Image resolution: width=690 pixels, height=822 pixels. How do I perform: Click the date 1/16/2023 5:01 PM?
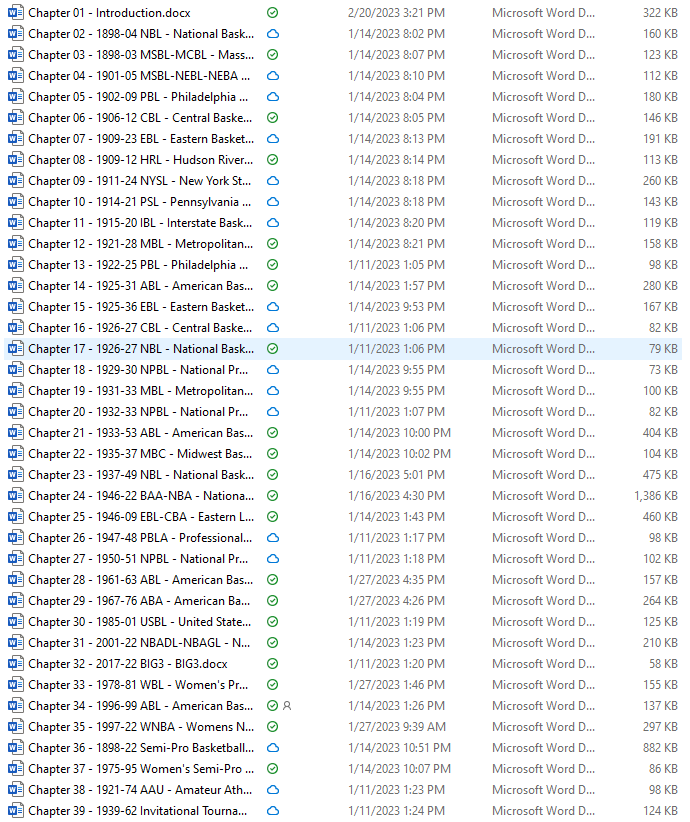[396, 474]
